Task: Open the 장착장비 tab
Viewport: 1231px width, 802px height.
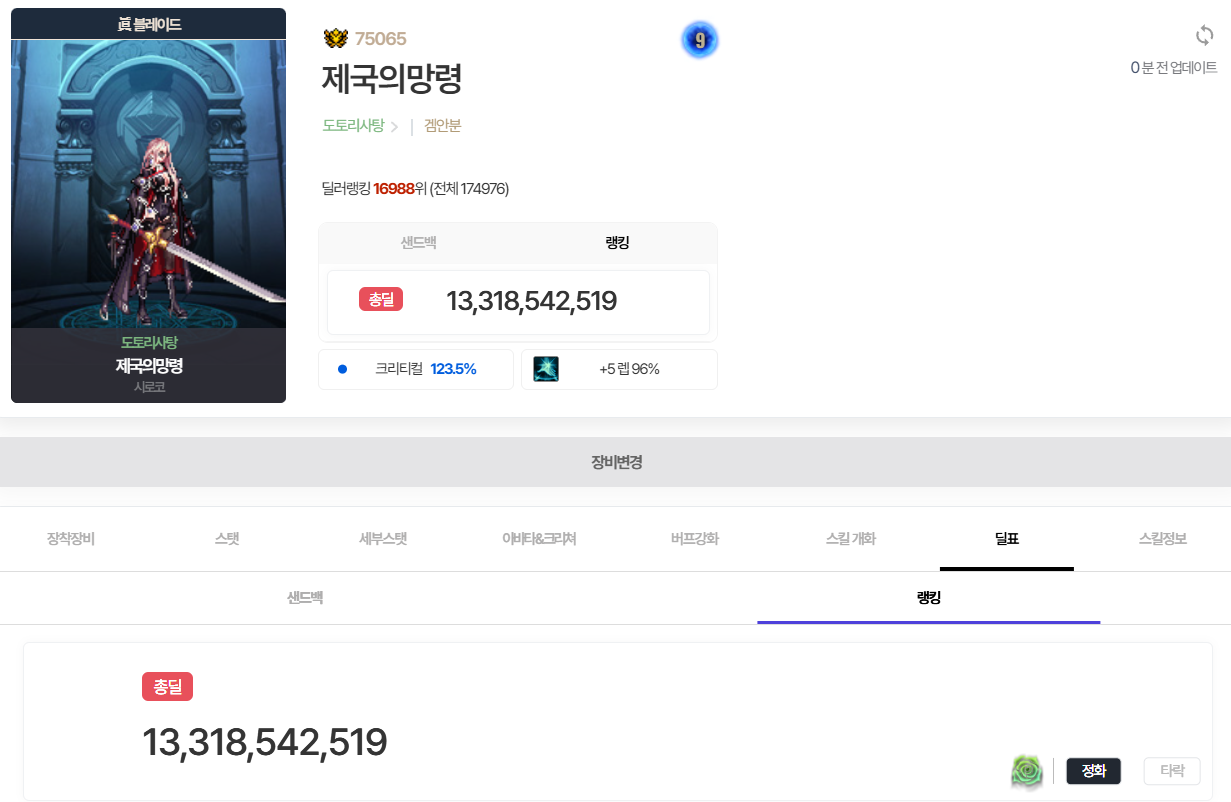Action: [x=71, y=539]
